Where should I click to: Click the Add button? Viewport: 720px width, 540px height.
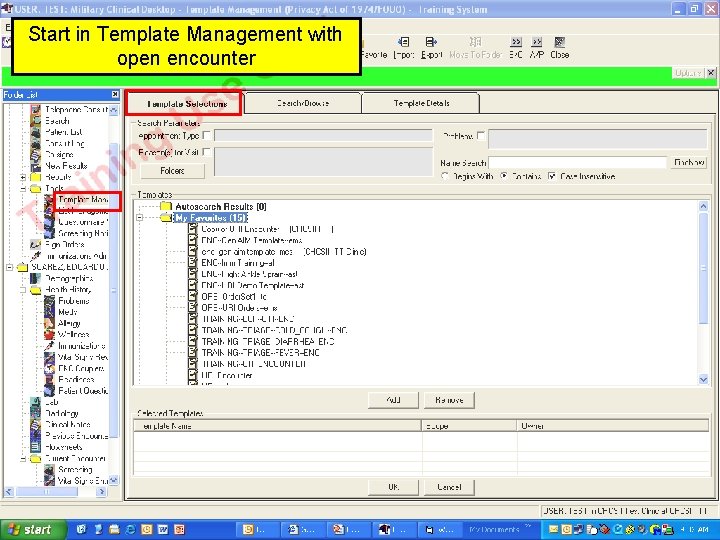click(393, 400)
